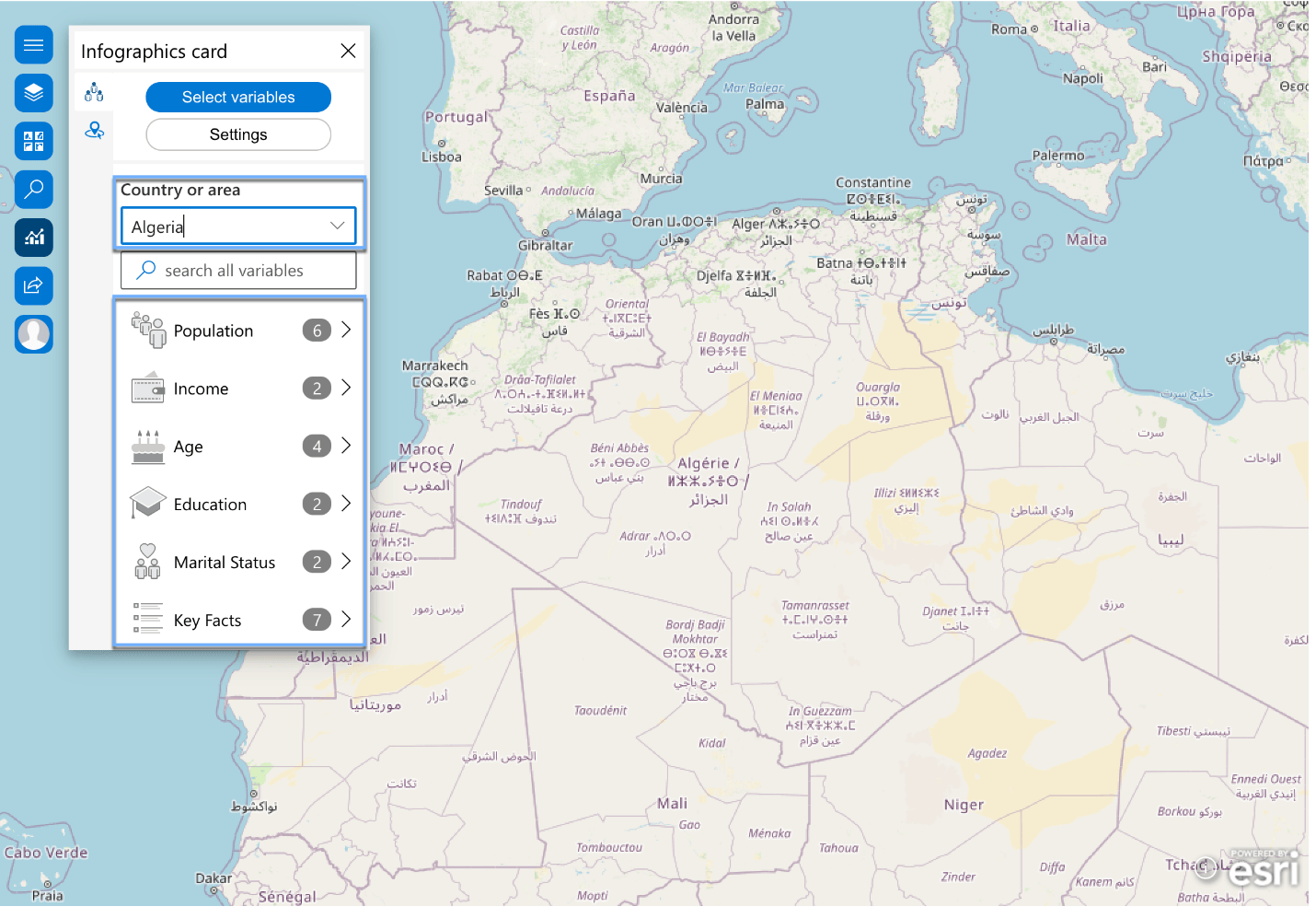
Task: Open the map layers tool
Action: click(x=34, y=93)
